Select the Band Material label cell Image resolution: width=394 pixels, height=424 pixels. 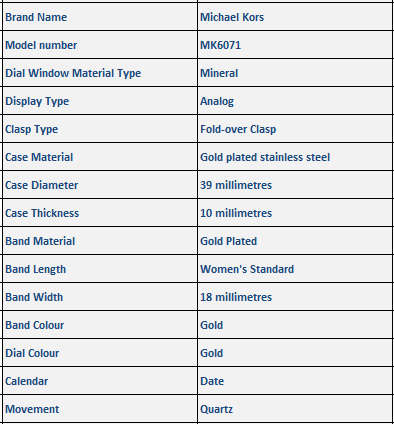[100, 241]
